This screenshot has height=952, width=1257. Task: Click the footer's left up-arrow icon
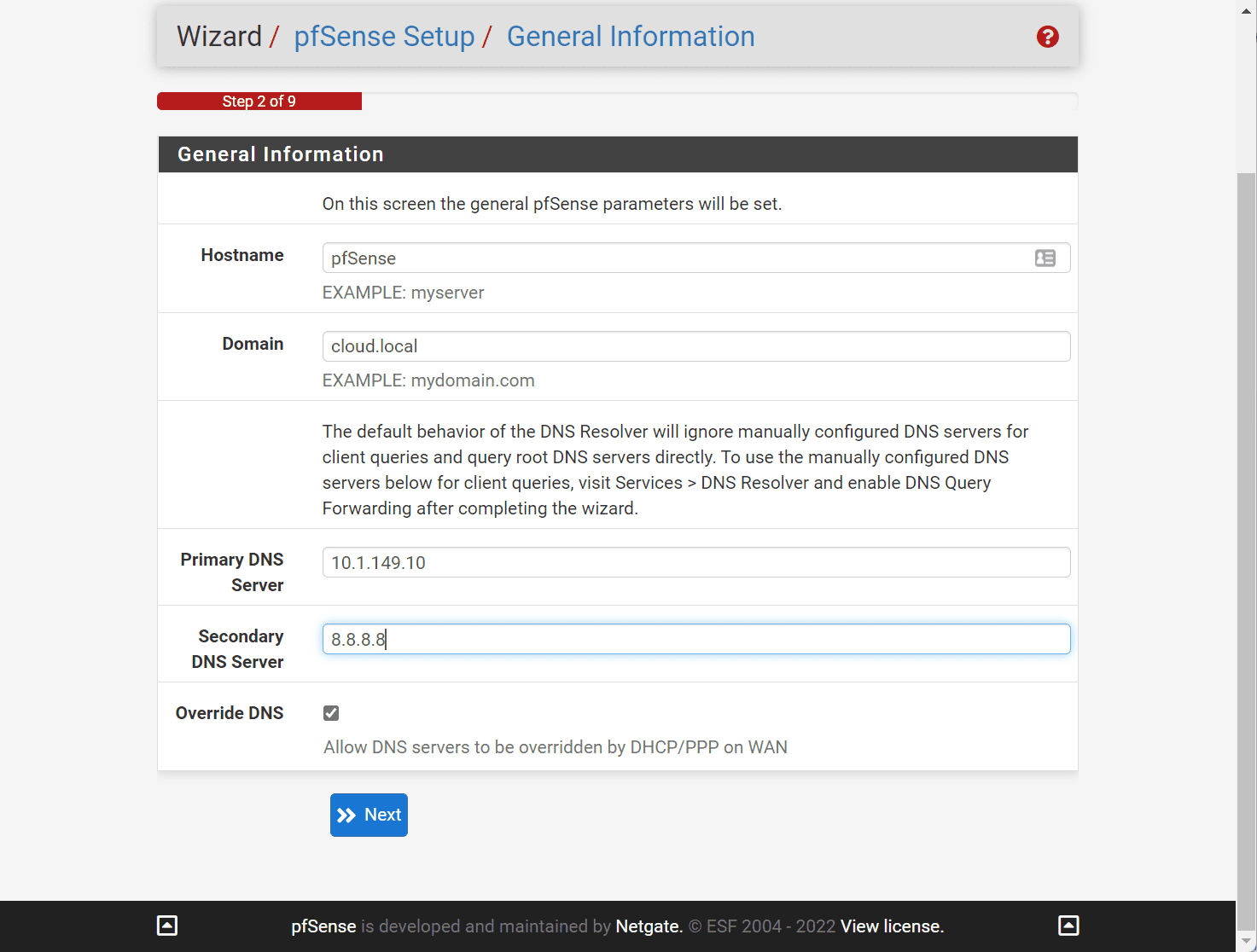pos(167,926)
